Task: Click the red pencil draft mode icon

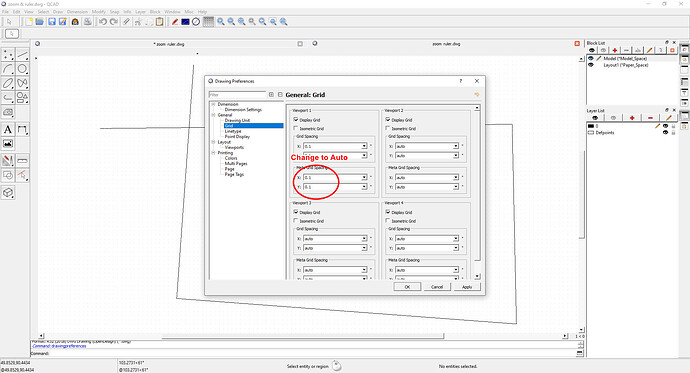Action: click(x=175, y=22)
